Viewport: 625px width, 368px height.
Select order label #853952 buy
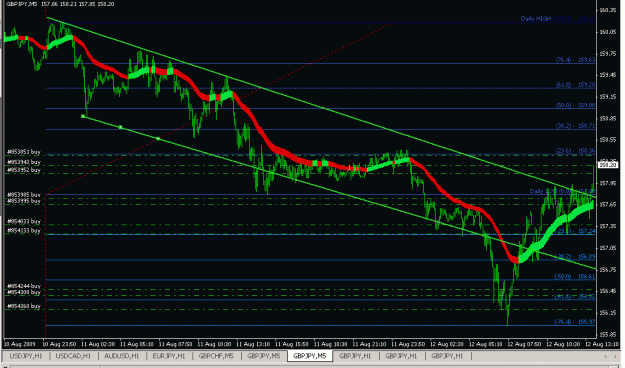24,170
